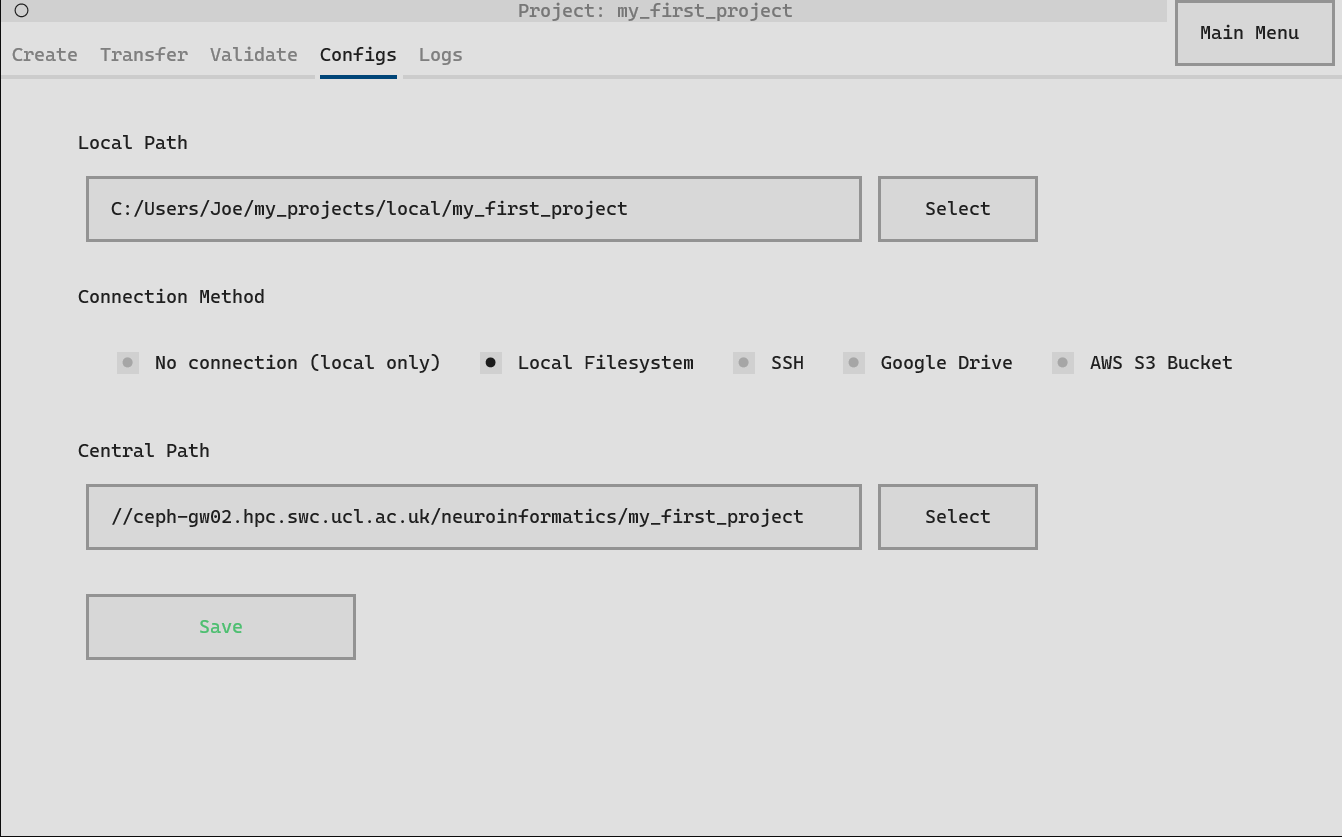1342x837 pixels.
Task: Focus the Central Path text field
Action: [473, 517]
